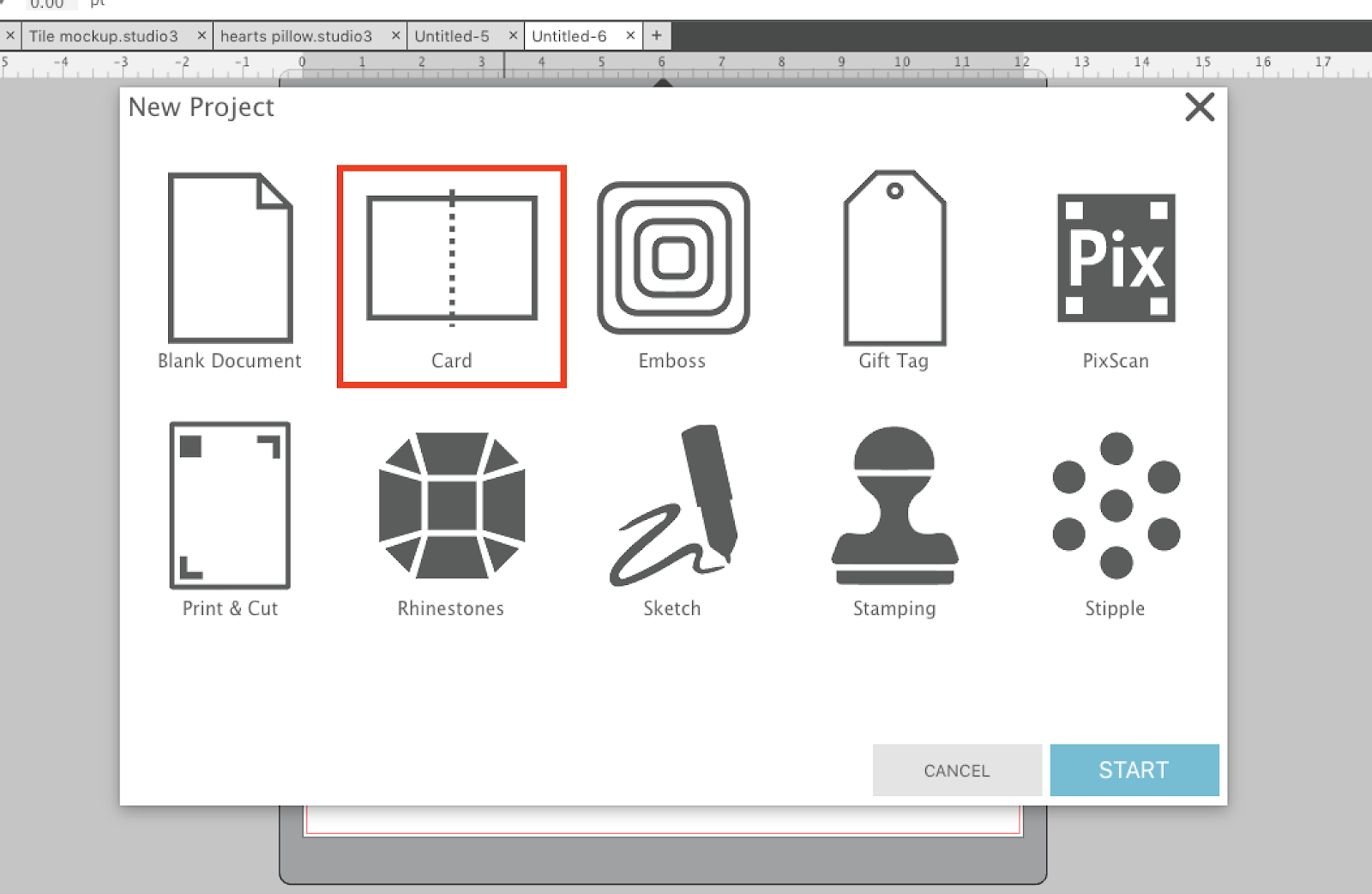
Task: Close the Untitled-6 tab
Action: point(630,36)
